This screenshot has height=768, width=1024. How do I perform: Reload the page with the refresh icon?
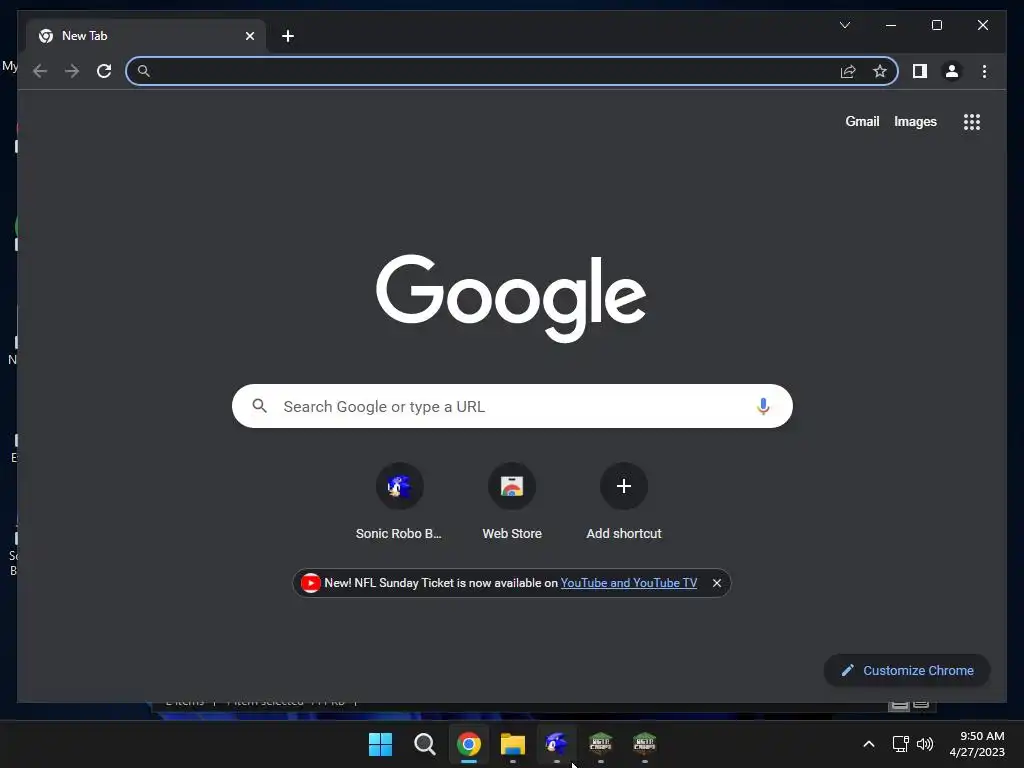point(104,71)
